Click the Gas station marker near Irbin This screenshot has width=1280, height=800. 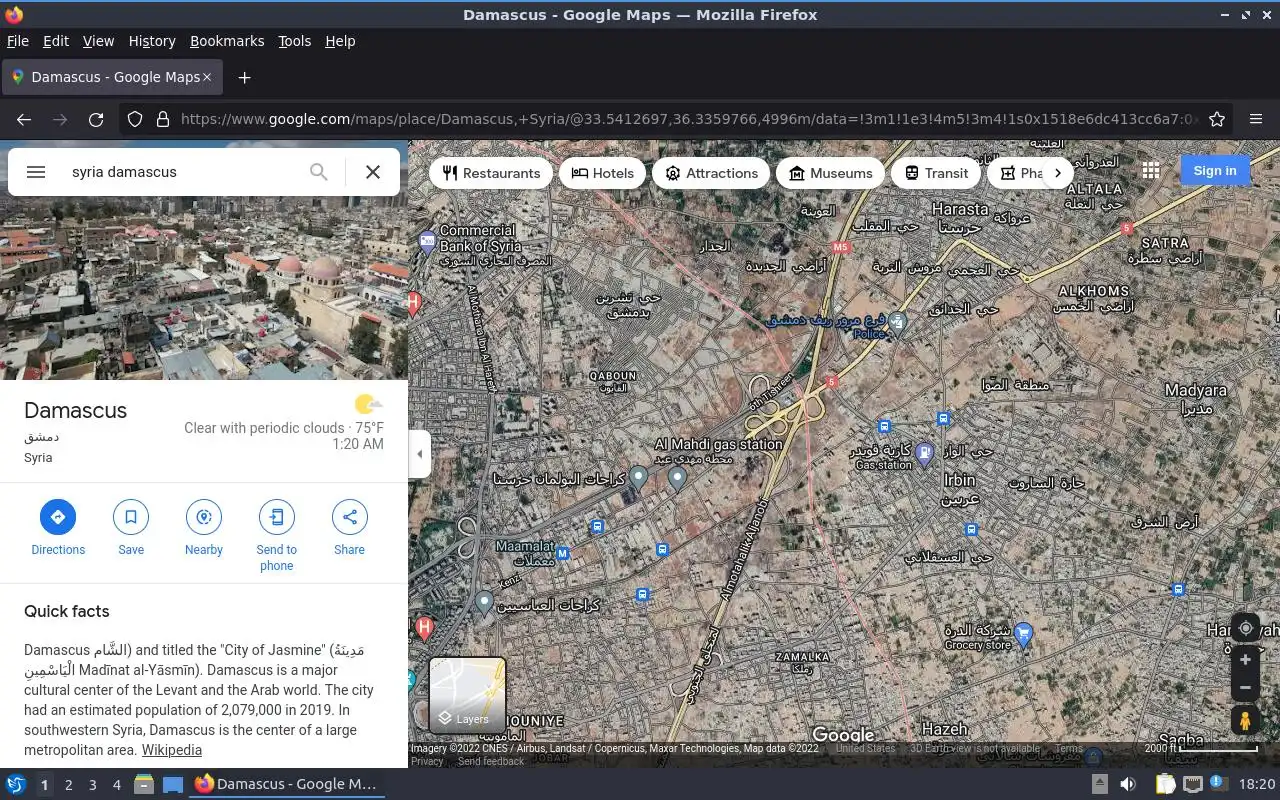[925, 453]
